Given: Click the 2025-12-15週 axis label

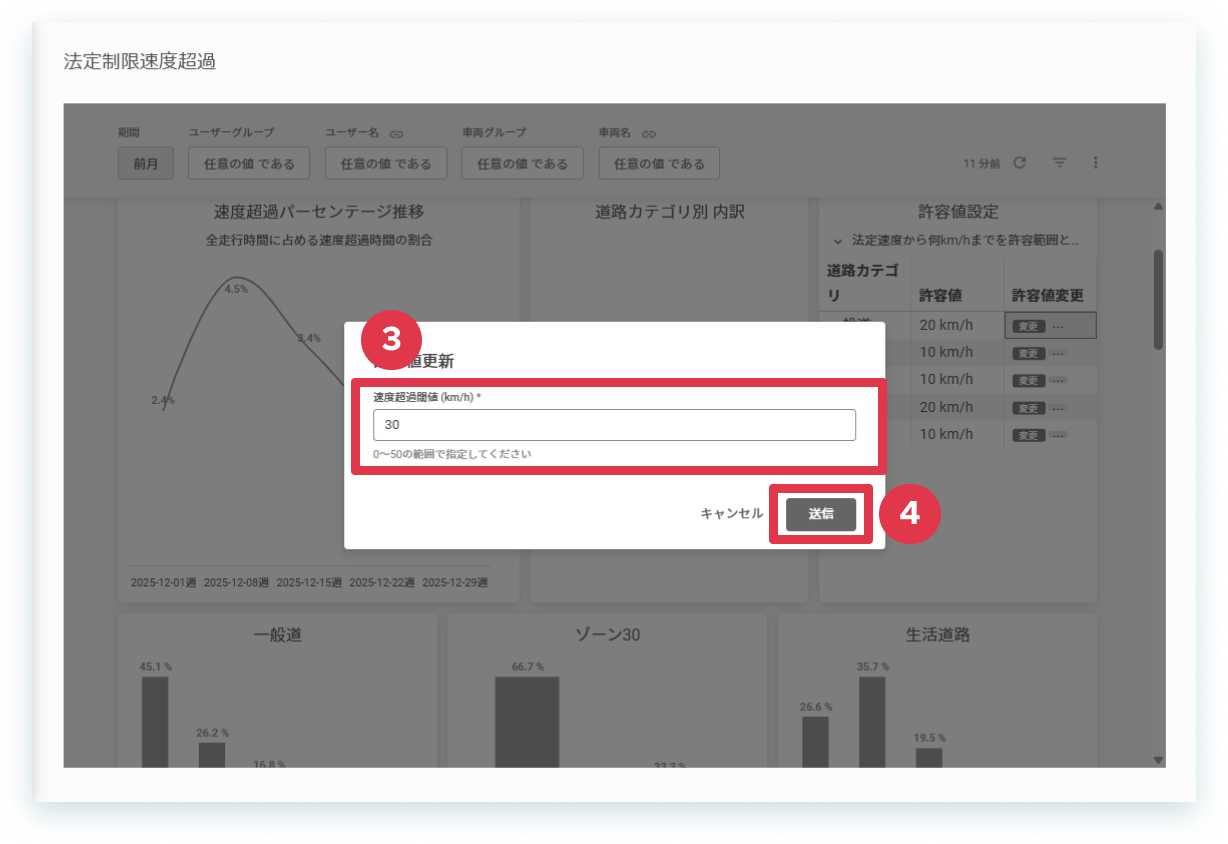Looking at the screenshot, I should pos(310,582).
